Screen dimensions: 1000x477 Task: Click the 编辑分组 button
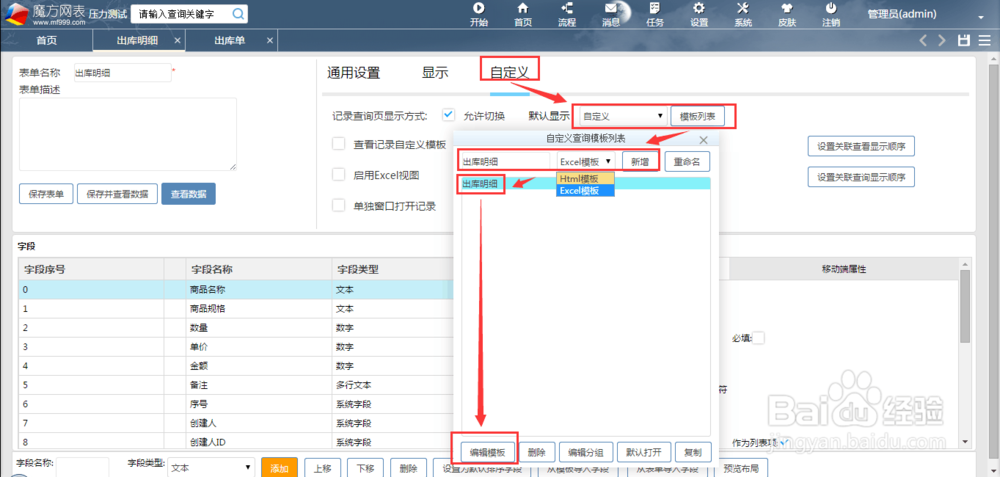click(x=585, y=452)
